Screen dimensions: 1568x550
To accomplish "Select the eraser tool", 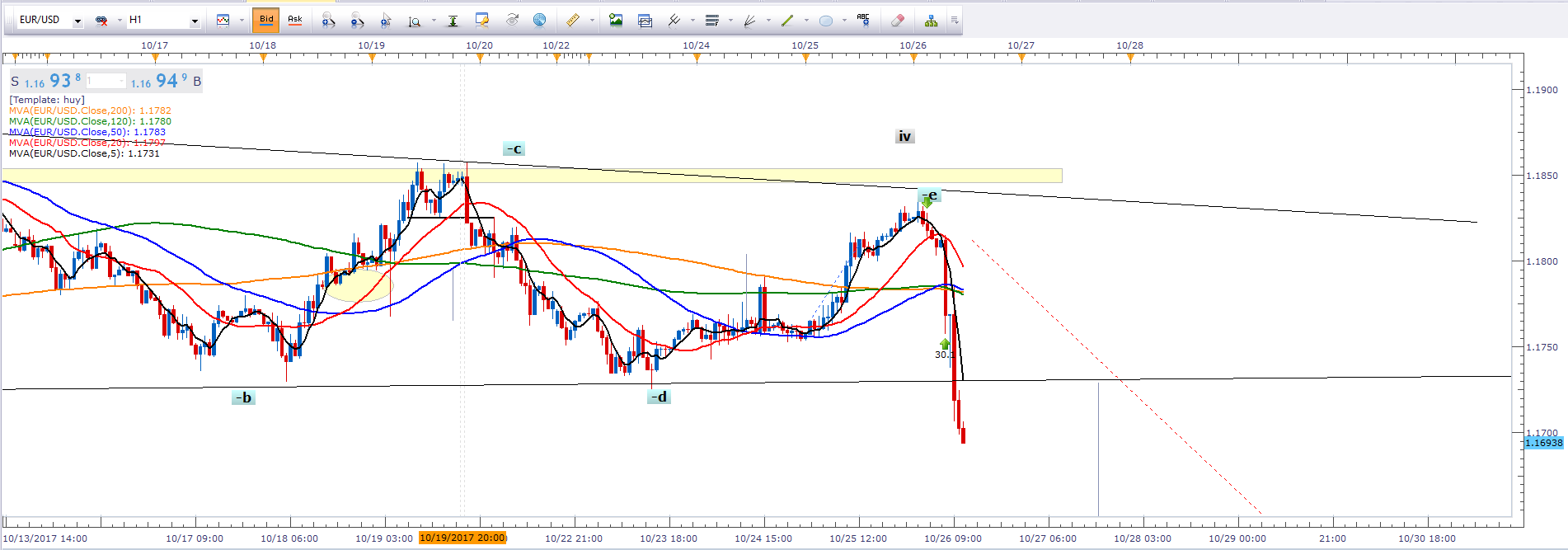I will [x=898, y=21].
